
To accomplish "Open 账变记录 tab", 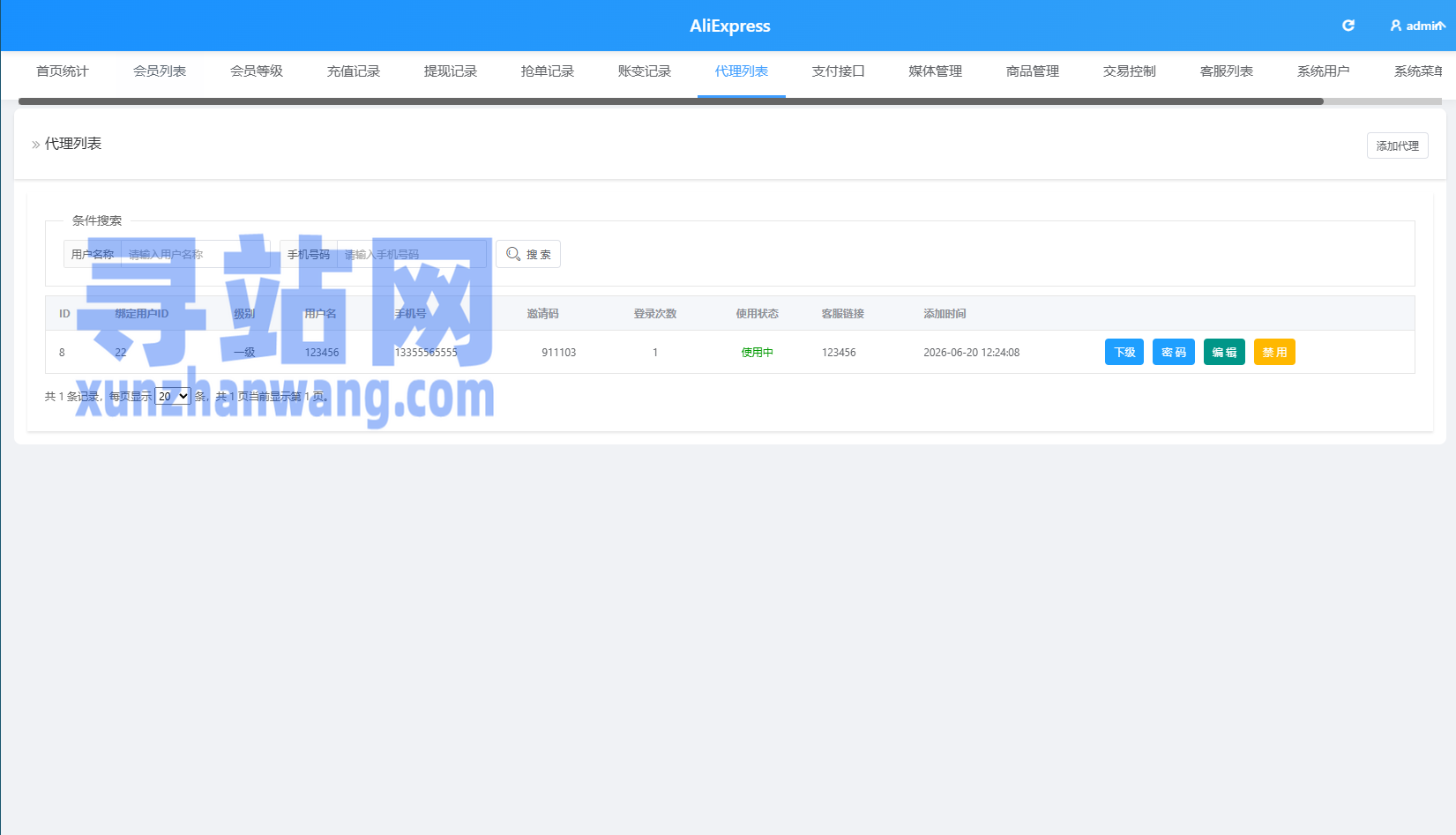I will (645, 71).
